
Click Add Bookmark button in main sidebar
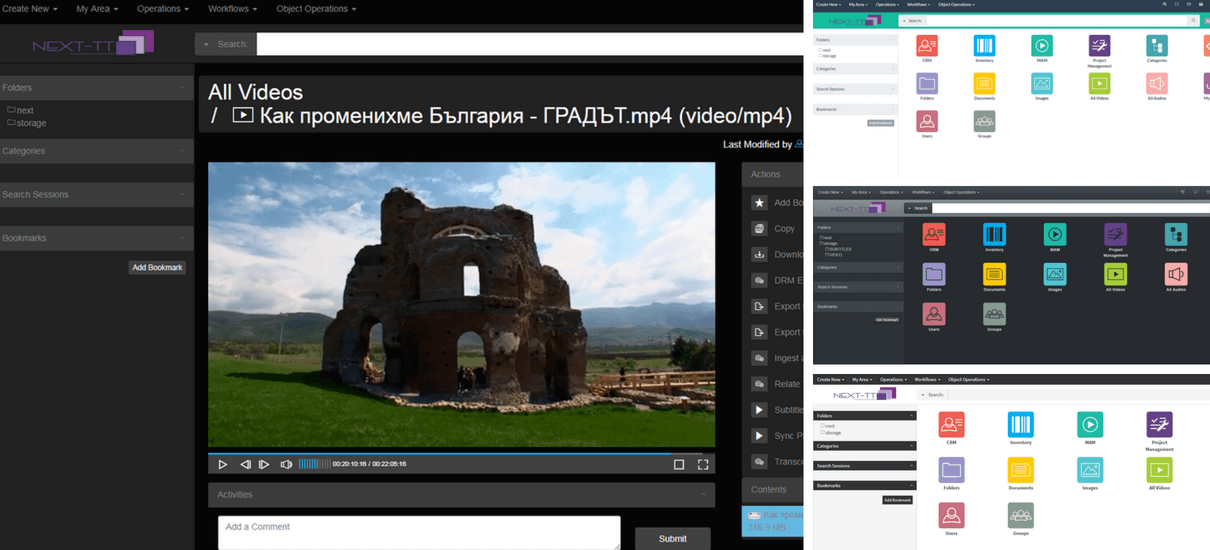click(158, 268)
